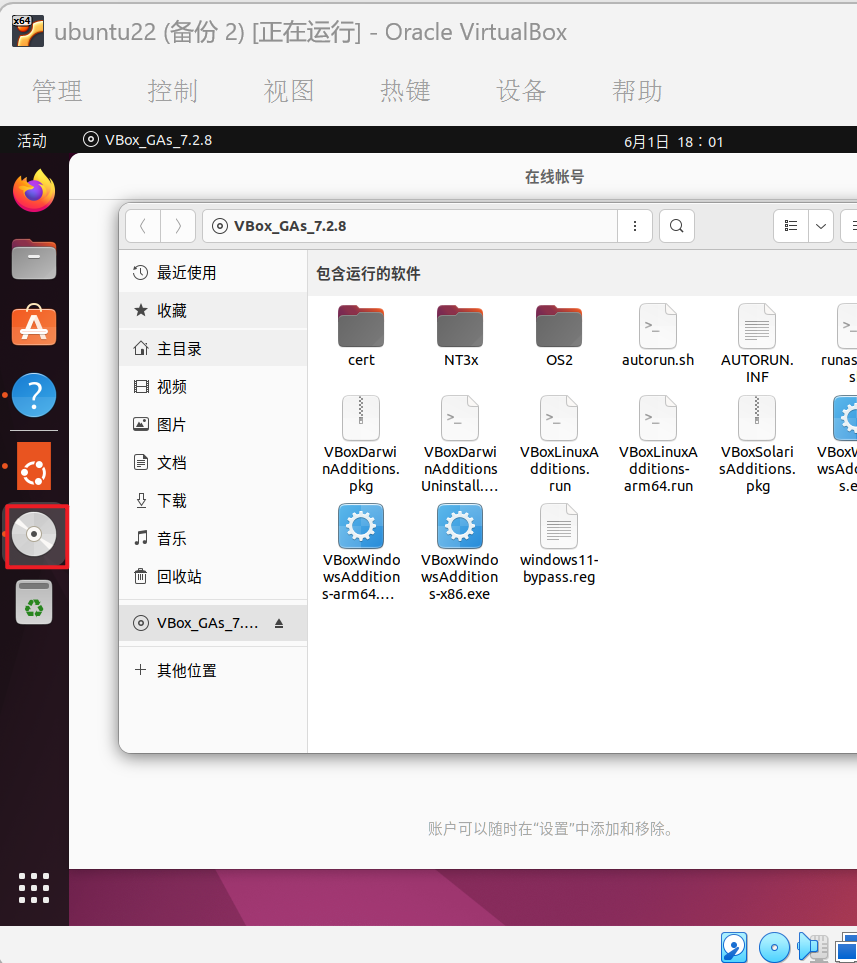857x963 pixels.
Task: Open the Trash icon in the dock
Action: (34, 602)
